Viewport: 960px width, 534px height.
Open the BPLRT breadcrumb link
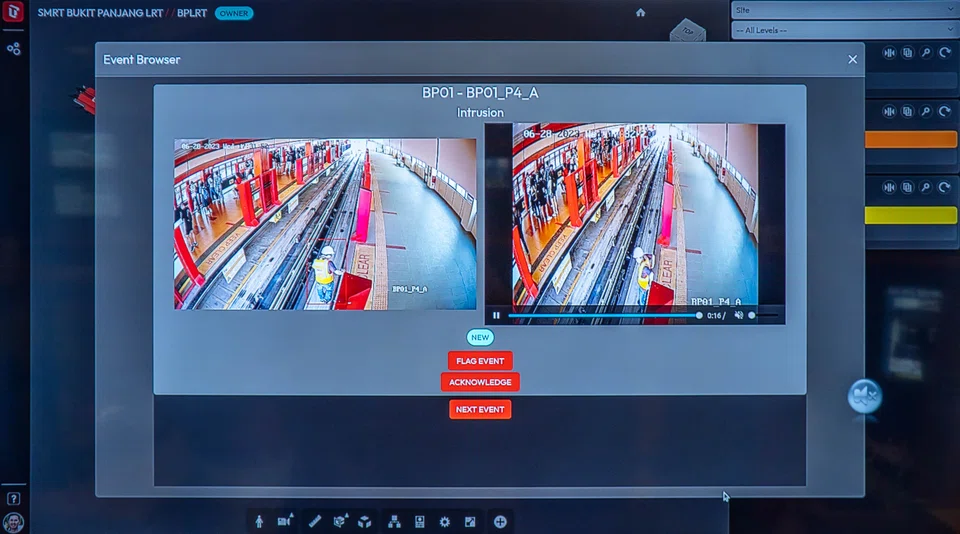[x=192, y=13]
